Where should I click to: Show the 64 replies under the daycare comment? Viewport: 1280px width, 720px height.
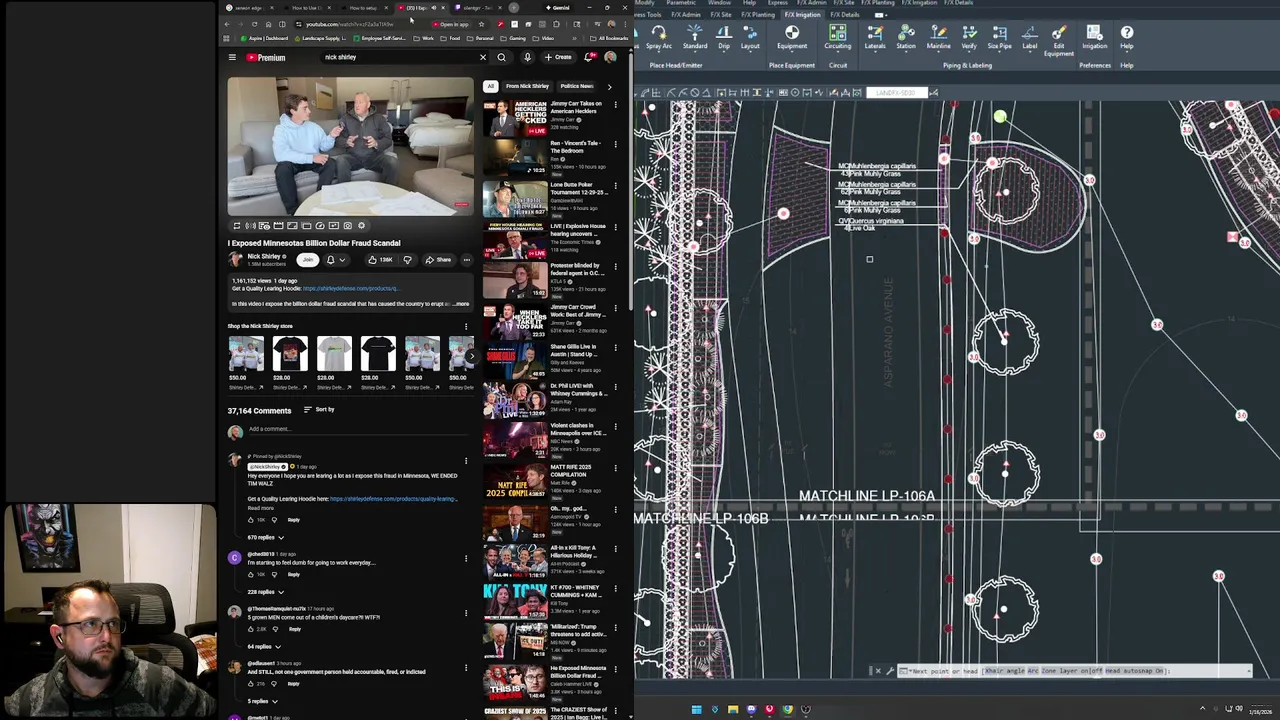[x=264, y=647]
